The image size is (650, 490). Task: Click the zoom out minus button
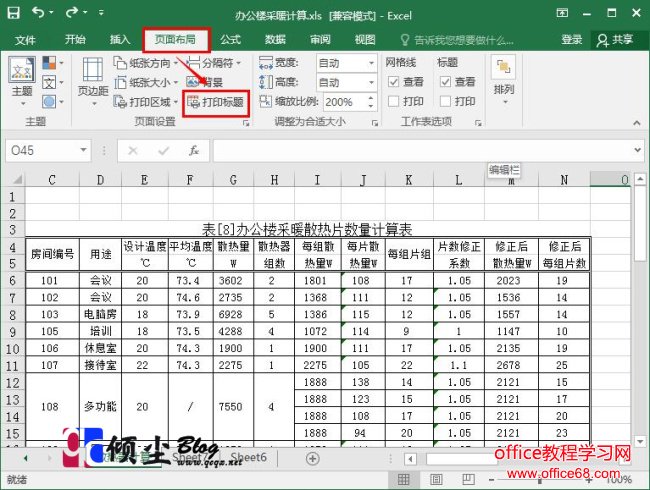[492, 480]
